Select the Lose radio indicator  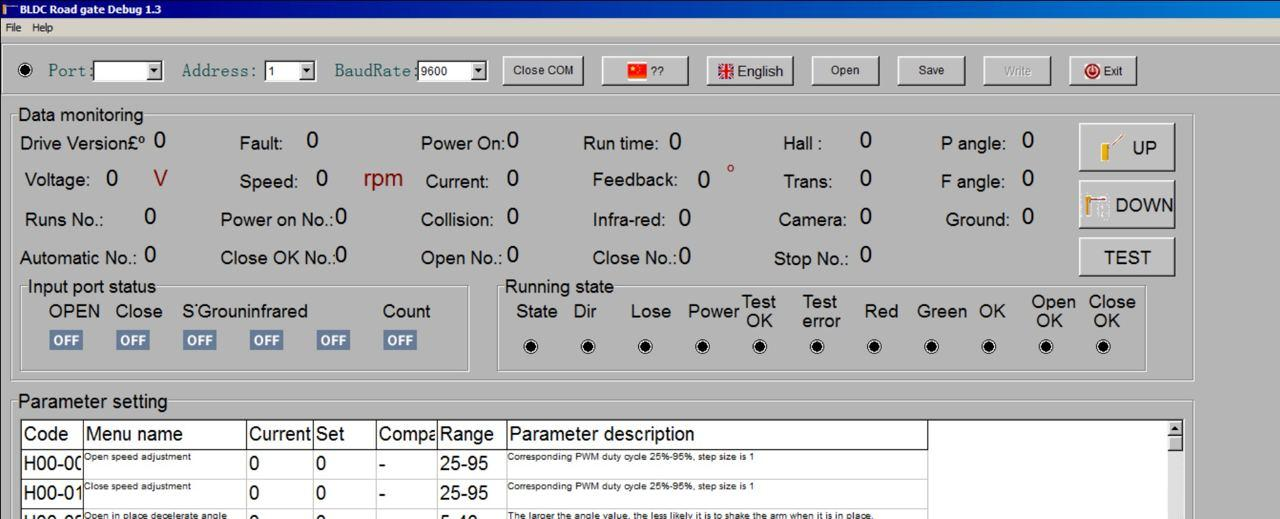pyautogui.click(x=645, y=347)
